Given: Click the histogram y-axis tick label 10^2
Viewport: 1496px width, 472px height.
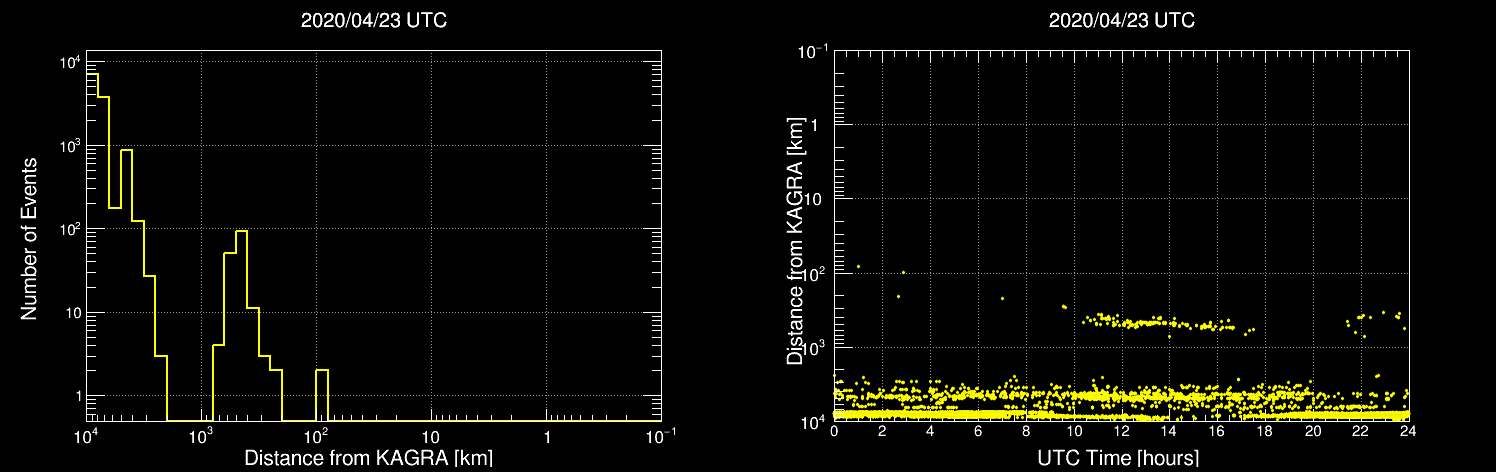Looking at the screenshot, I should tap(69, 229).
